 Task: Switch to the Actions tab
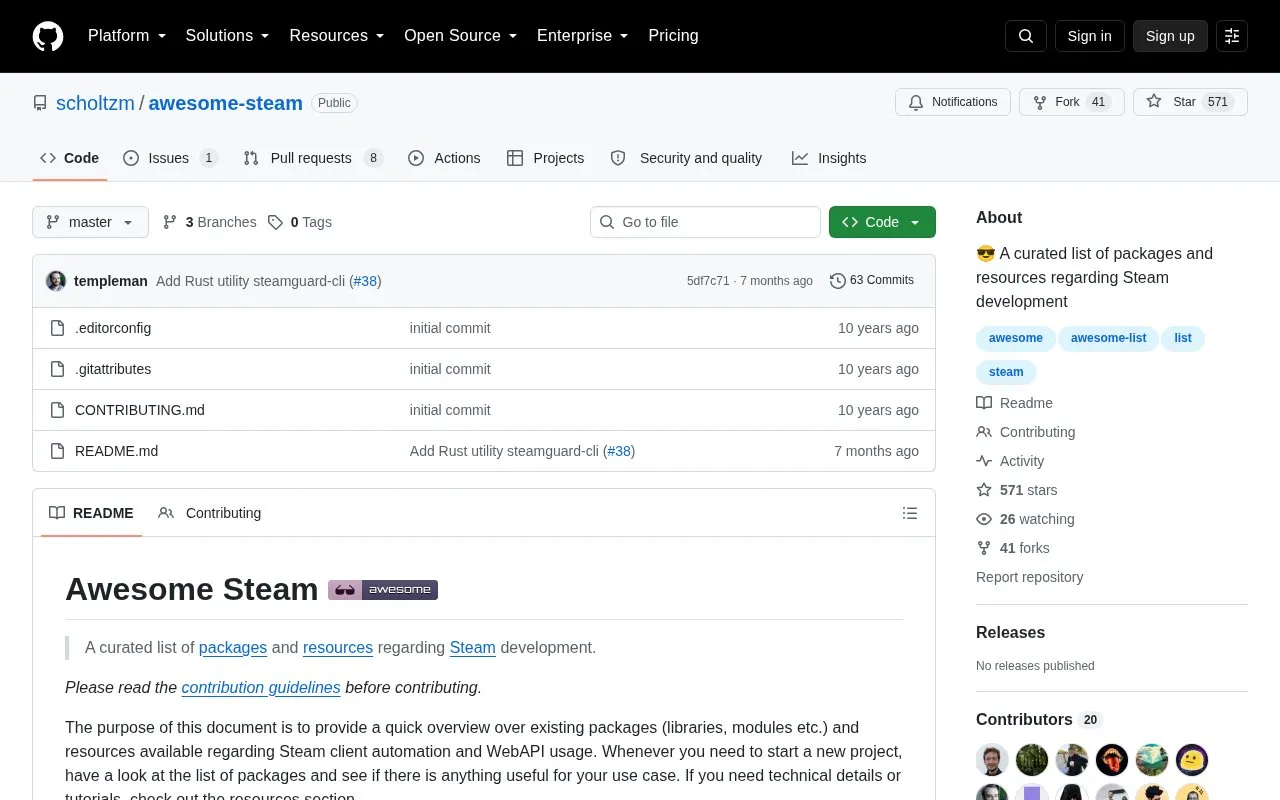point(444,158)
